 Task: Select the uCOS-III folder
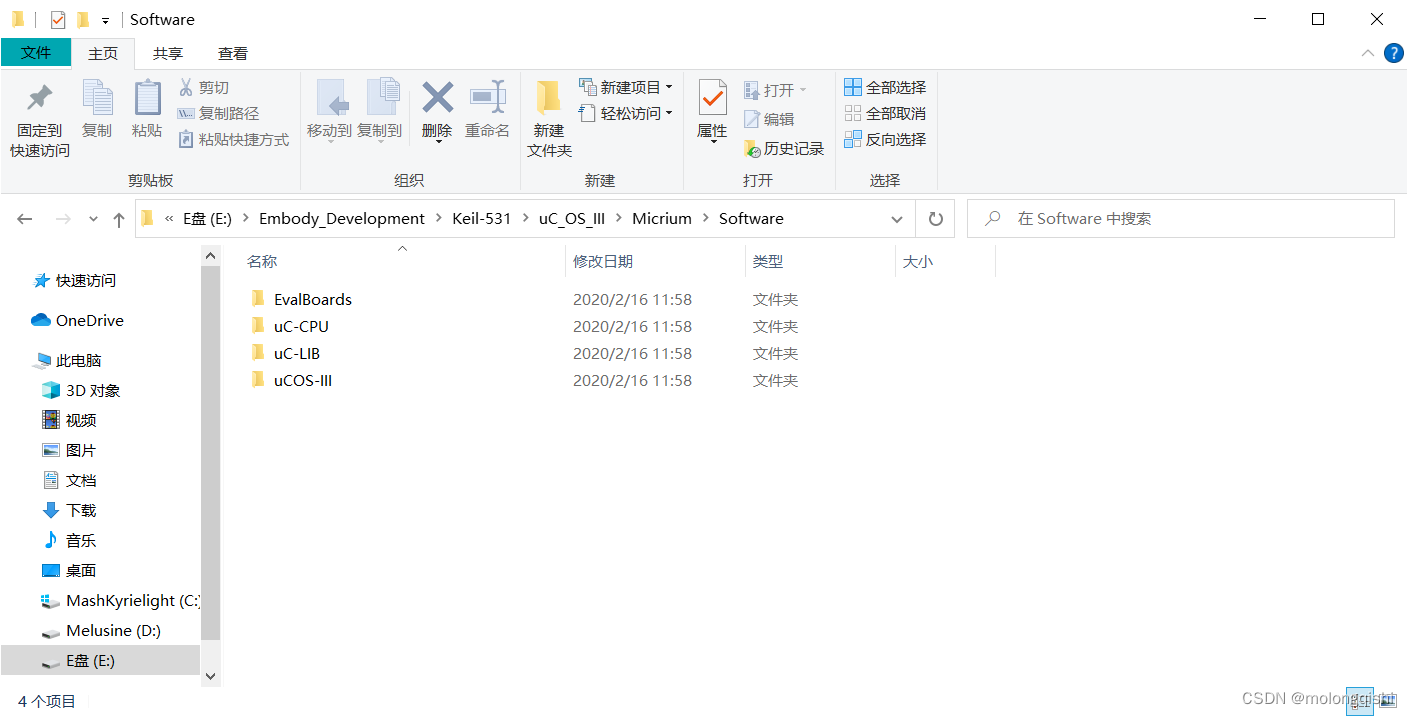pos(303,380)
